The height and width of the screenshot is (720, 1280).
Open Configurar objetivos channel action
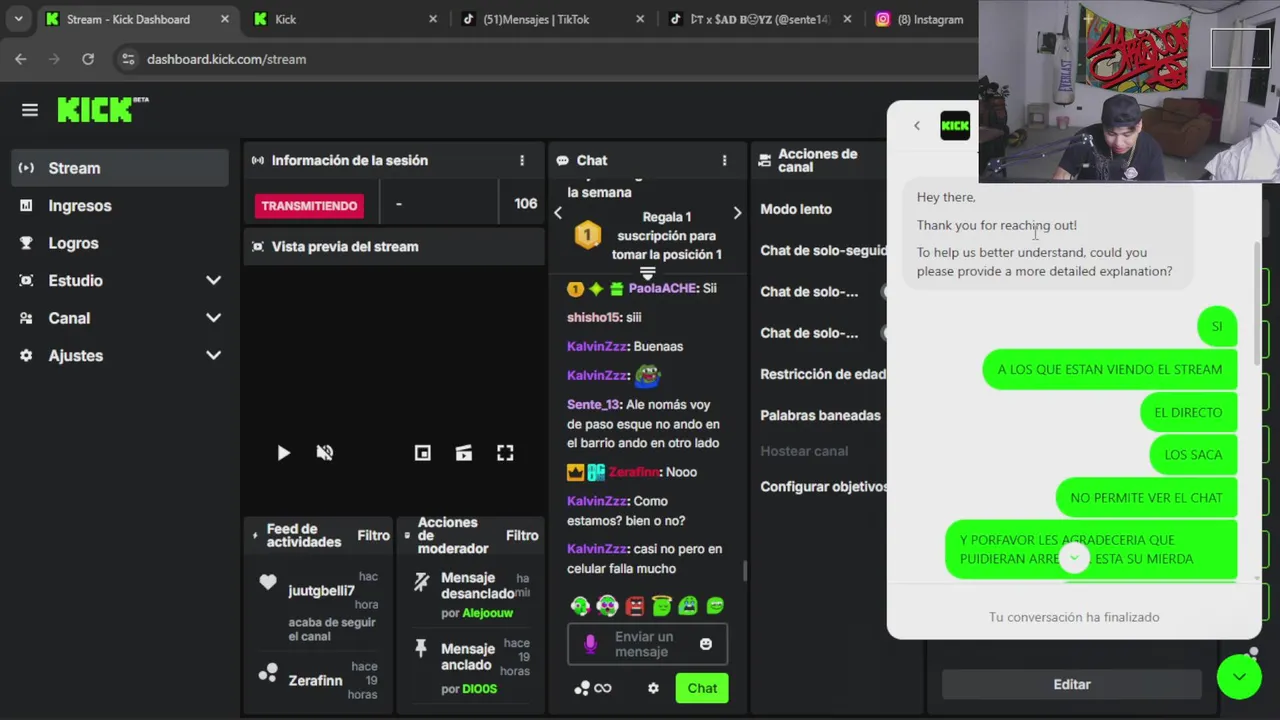pos(824,486)
